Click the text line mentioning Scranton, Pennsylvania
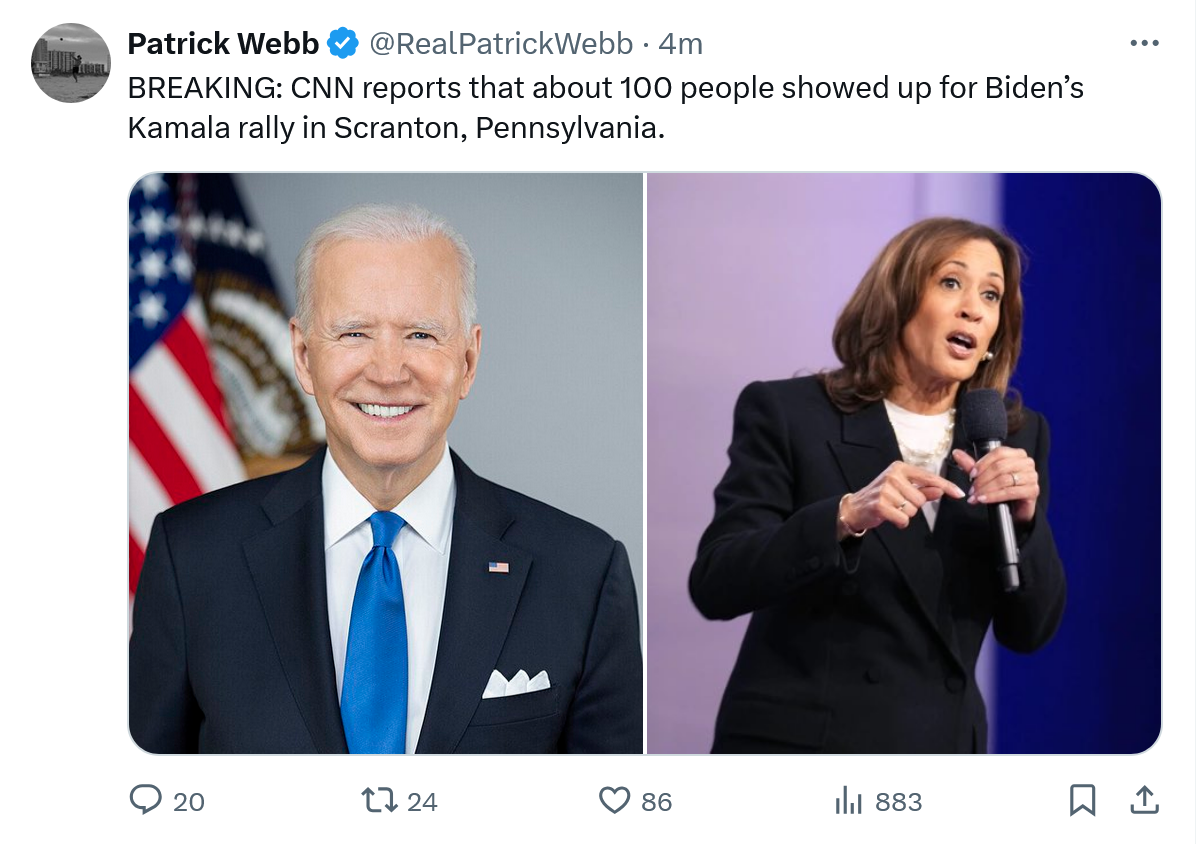Image resolution: width=1196 pixels, height=844 pixels. (396, 129)
